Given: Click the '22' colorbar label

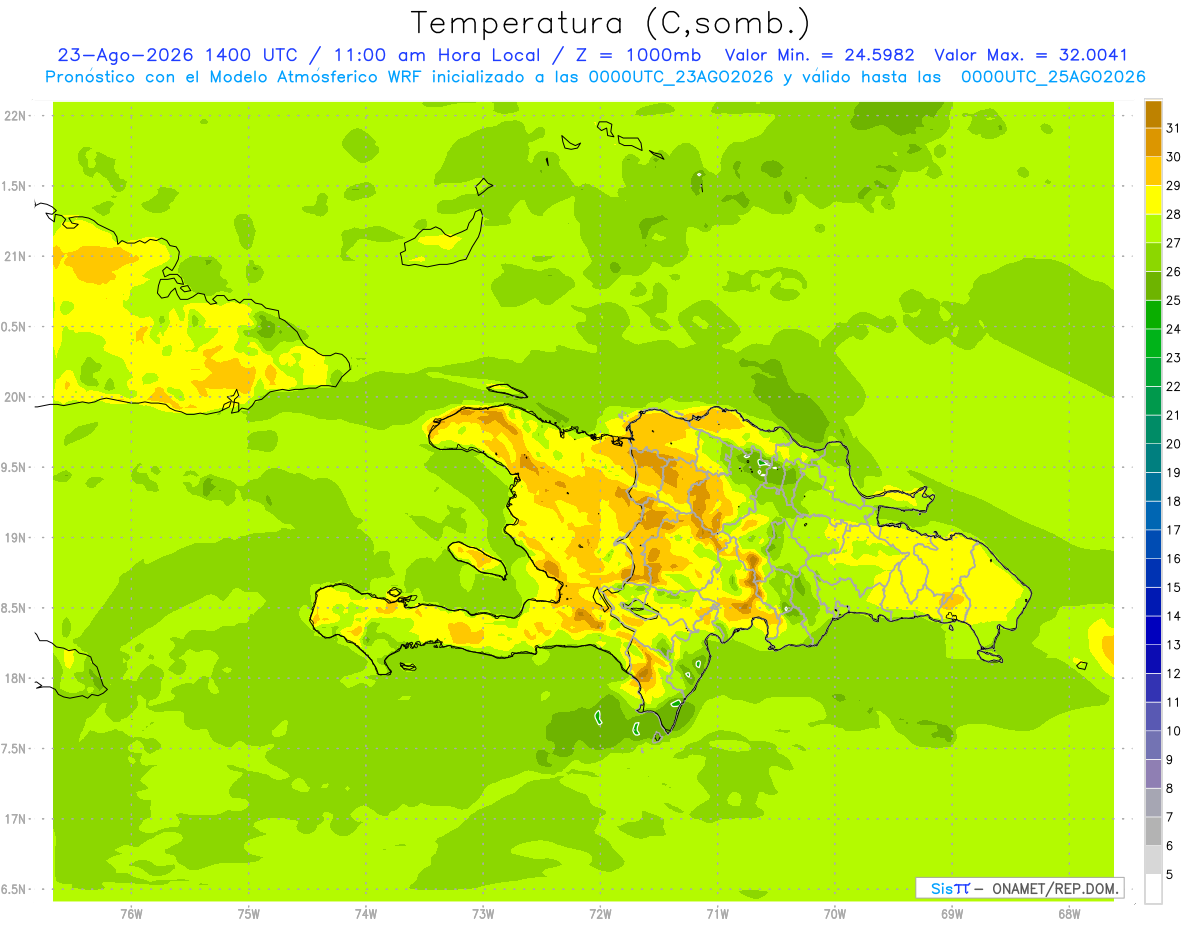Looking at the screenshot, I should (x=1174, y=386).
